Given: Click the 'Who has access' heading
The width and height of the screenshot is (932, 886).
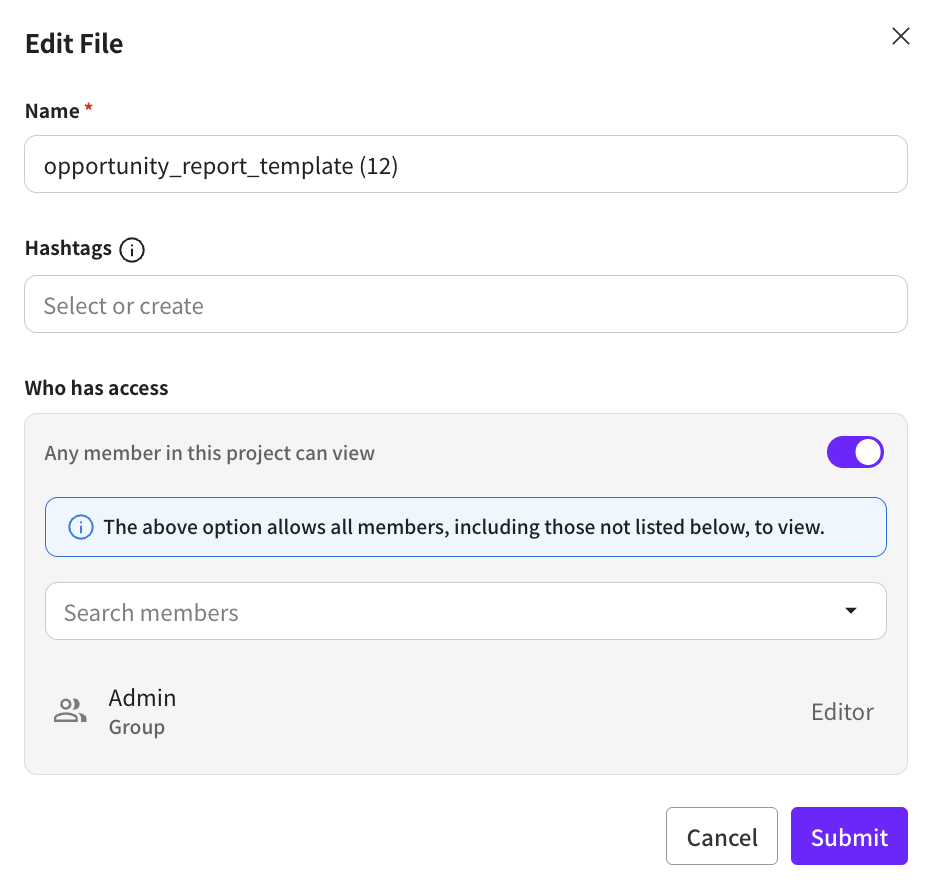Looking at the screenshot, I should click(x=97, y=388).
